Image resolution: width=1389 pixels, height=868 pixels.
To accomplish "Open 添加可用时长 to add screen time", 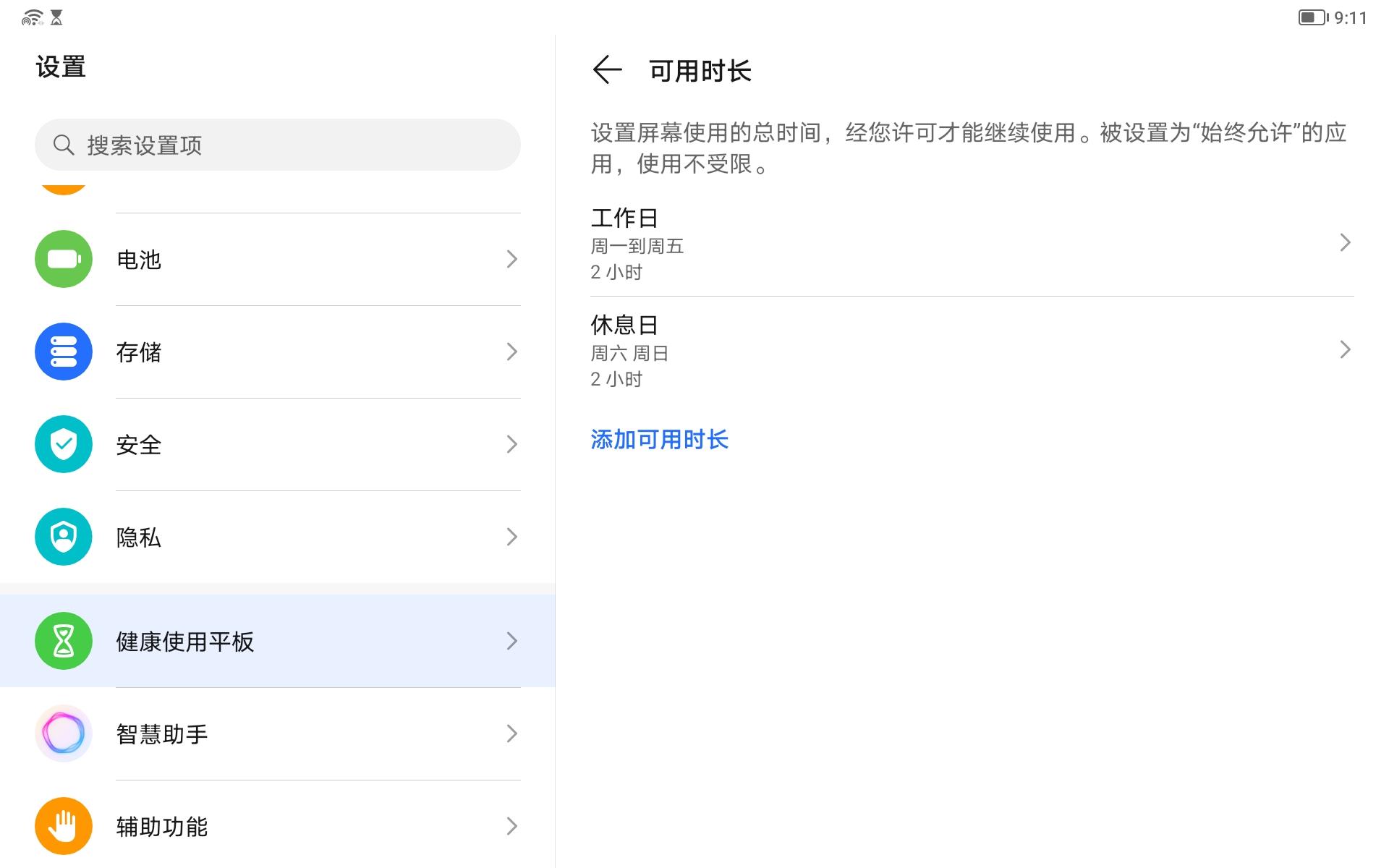I will click(x=660, y=440).
